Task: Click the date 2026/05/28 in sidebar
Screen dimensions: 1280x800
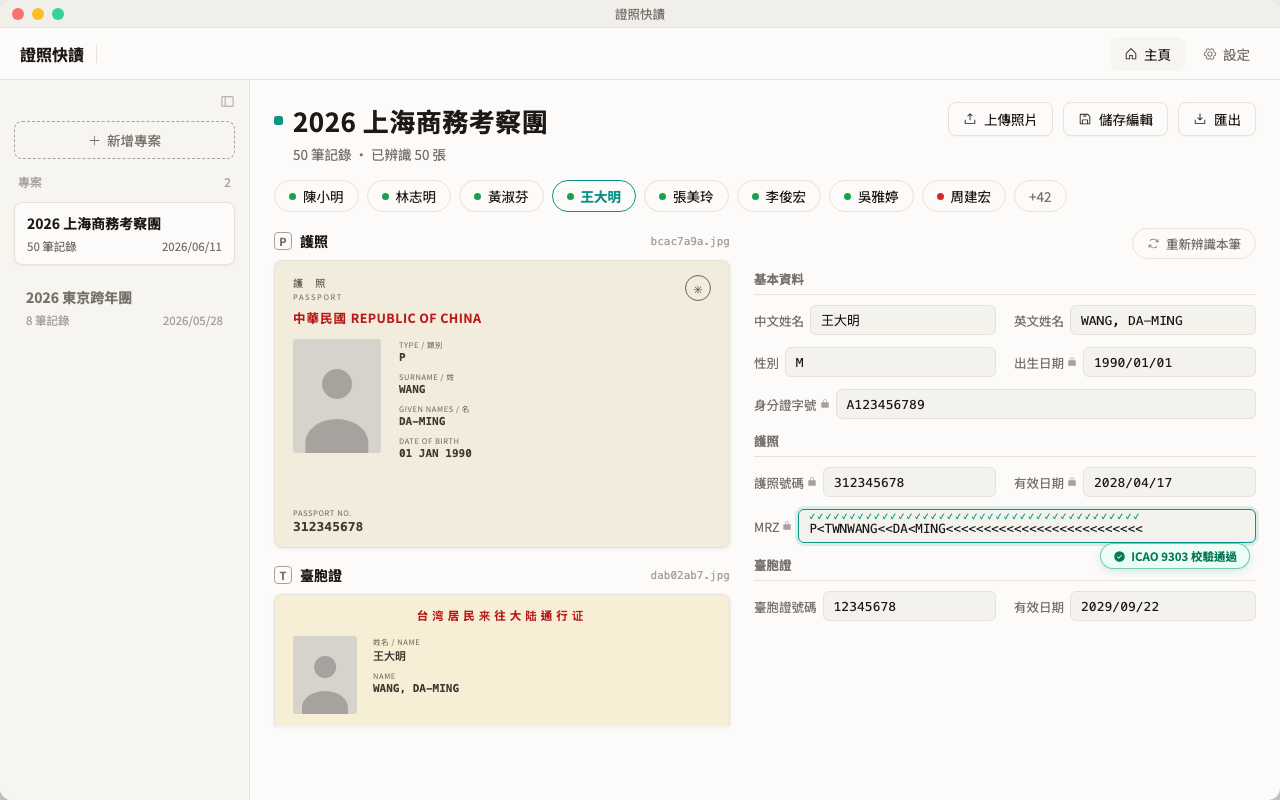Action: (x=193, y=321)
